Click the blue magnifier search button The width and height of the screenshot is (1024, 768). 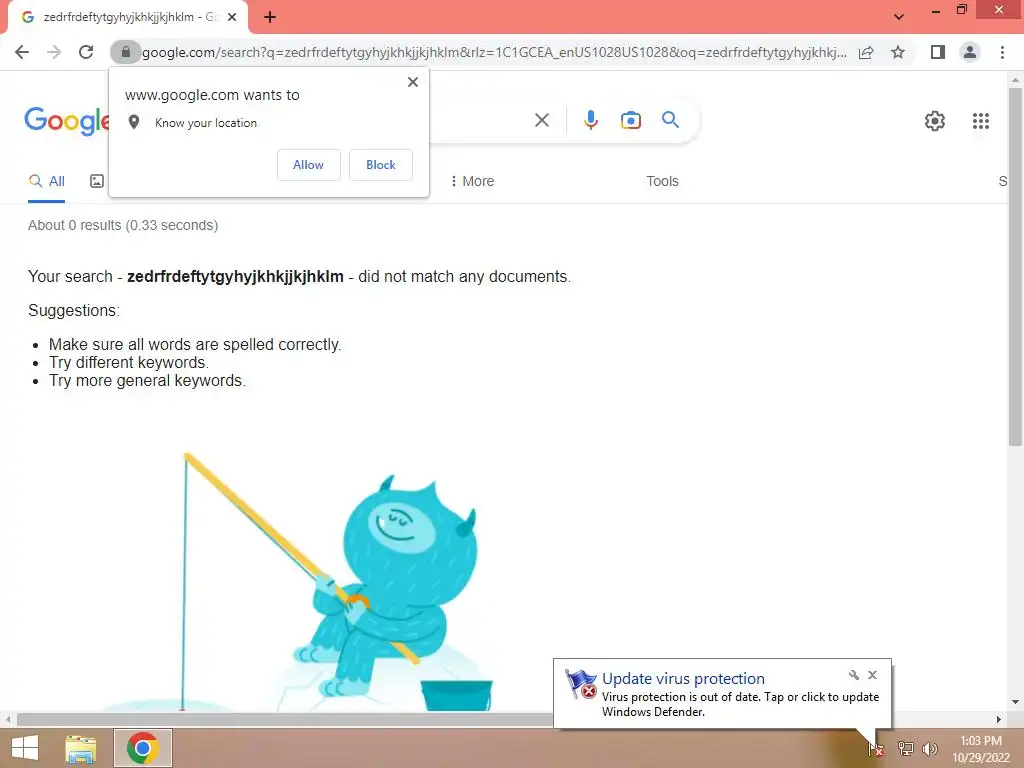click(670, 120)
